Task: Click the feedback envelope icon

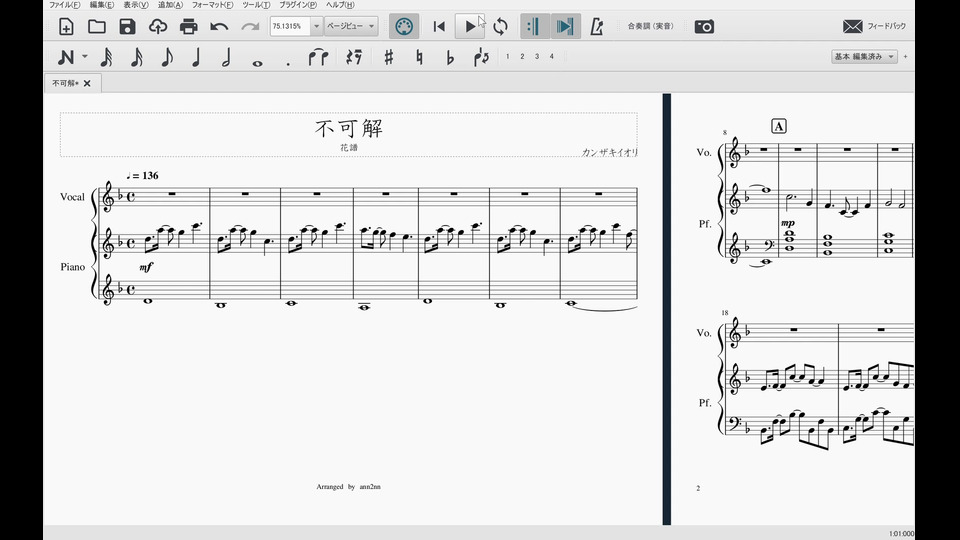Action: point(852,26)
